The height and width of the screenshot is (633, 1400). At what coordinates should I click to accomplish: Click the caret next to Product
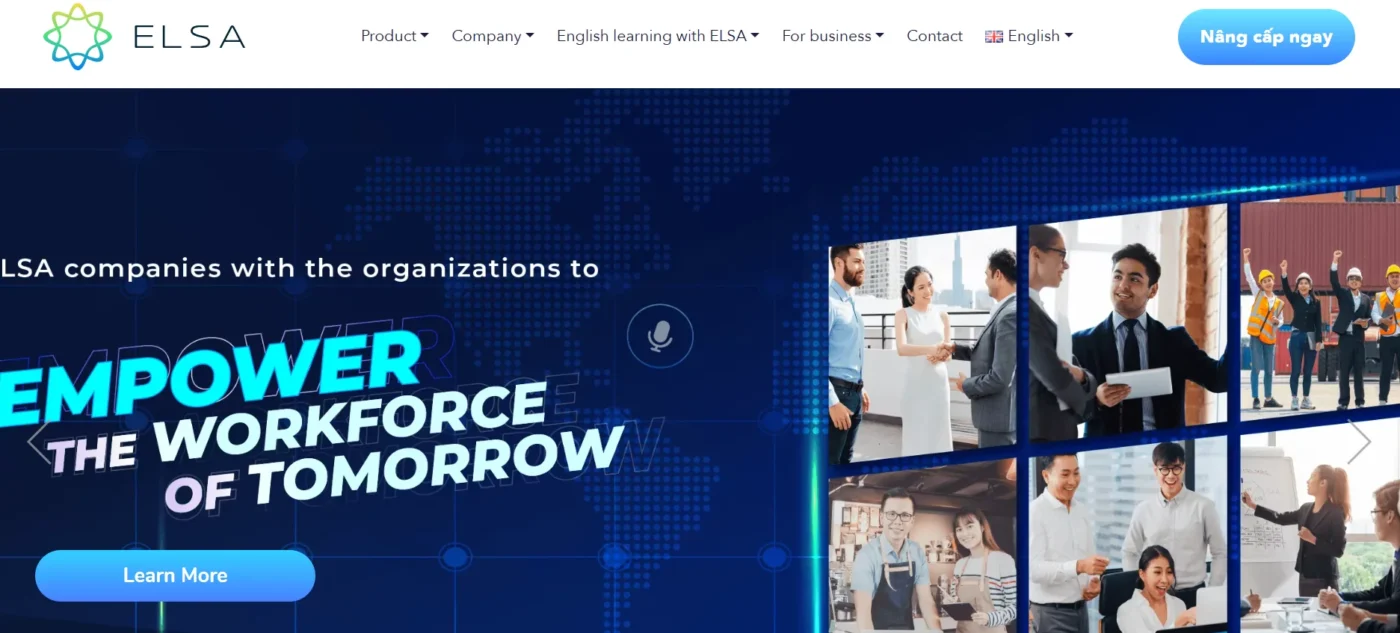(x=425, y=34)
